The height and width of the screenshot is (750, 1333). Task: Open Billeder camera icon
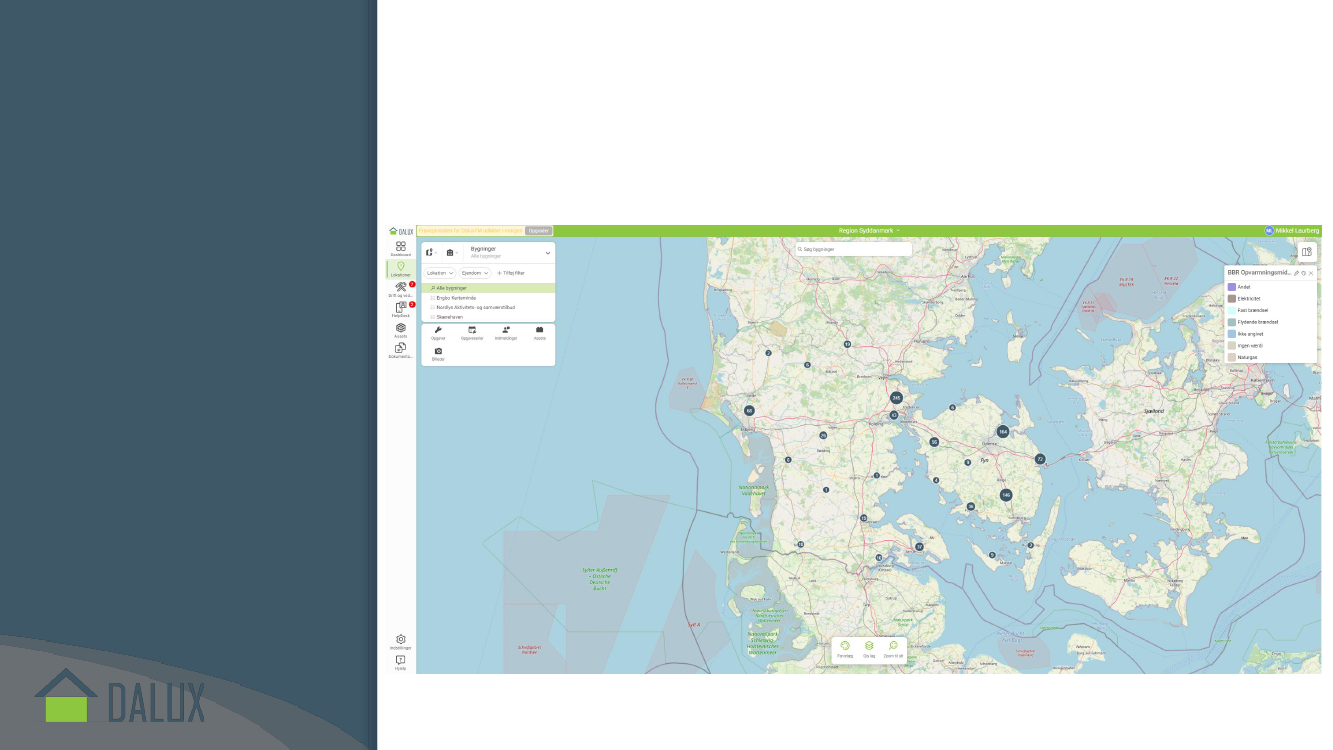[x=438, y=351]
